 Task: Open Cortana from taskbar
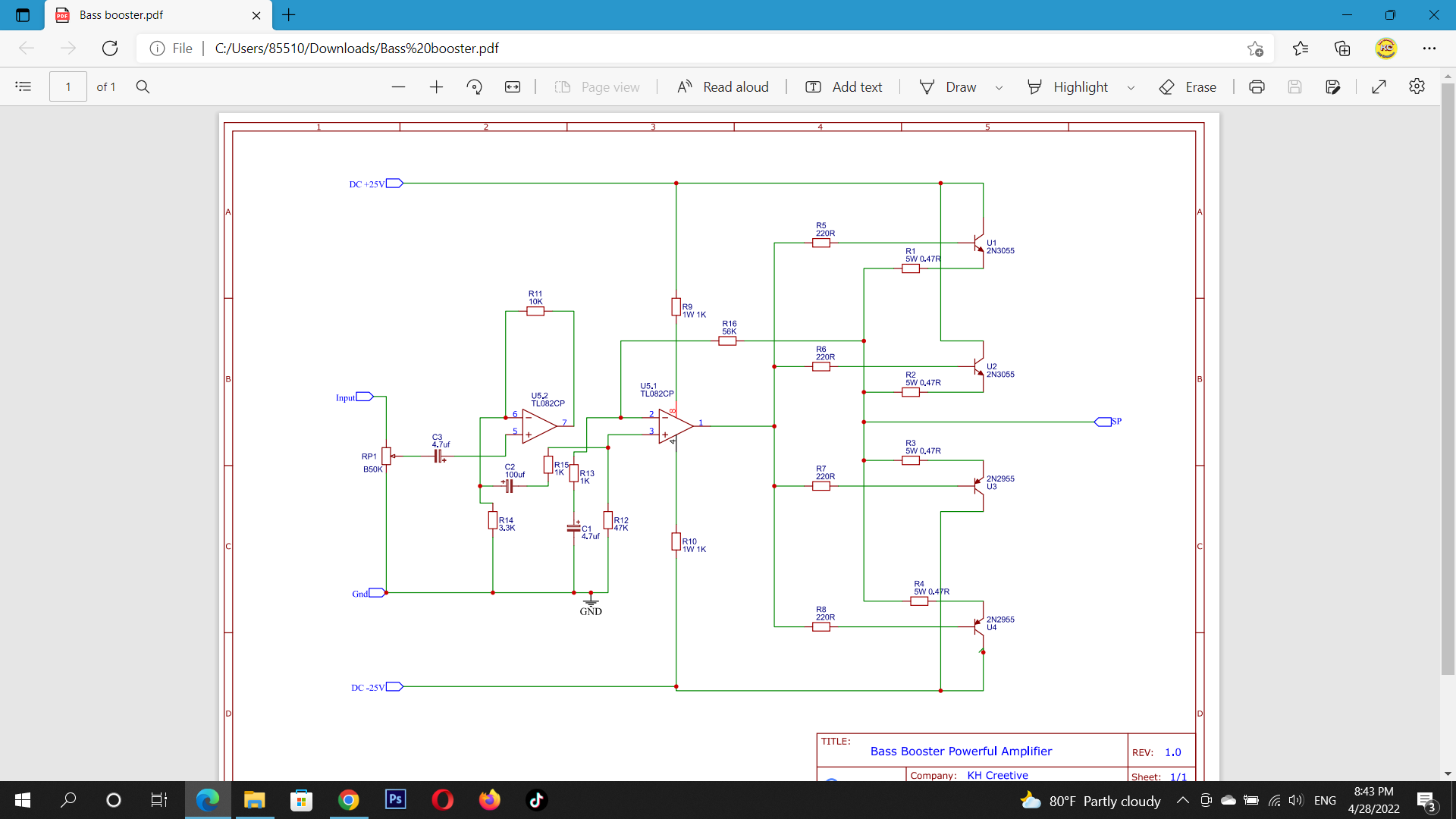(114, 800)
